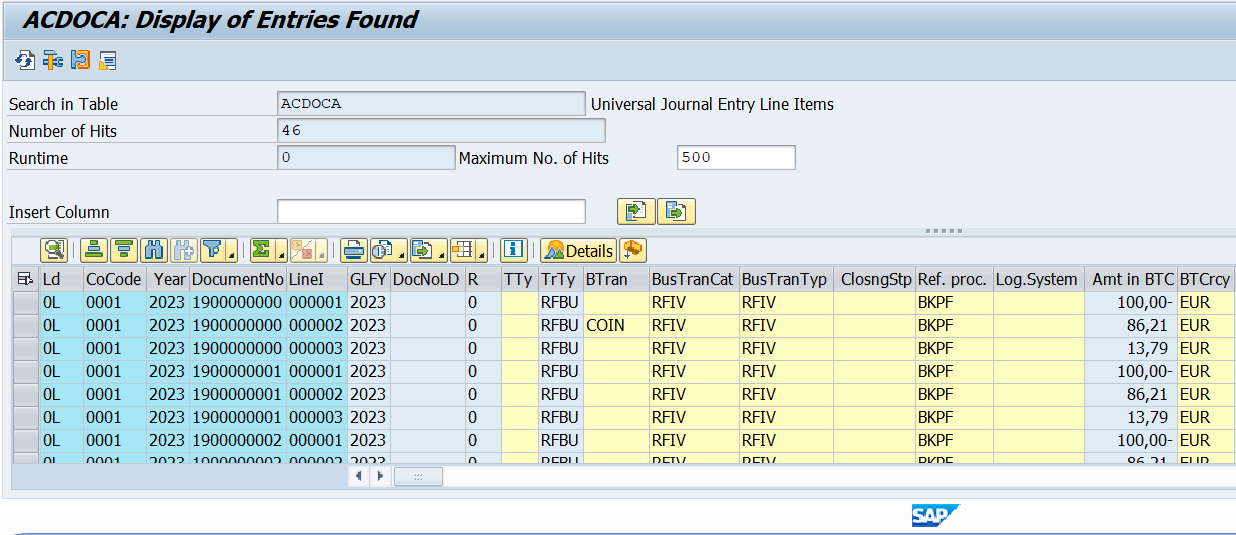Open the Layout dropdown arrow
1236x535 pixels.
483,253
